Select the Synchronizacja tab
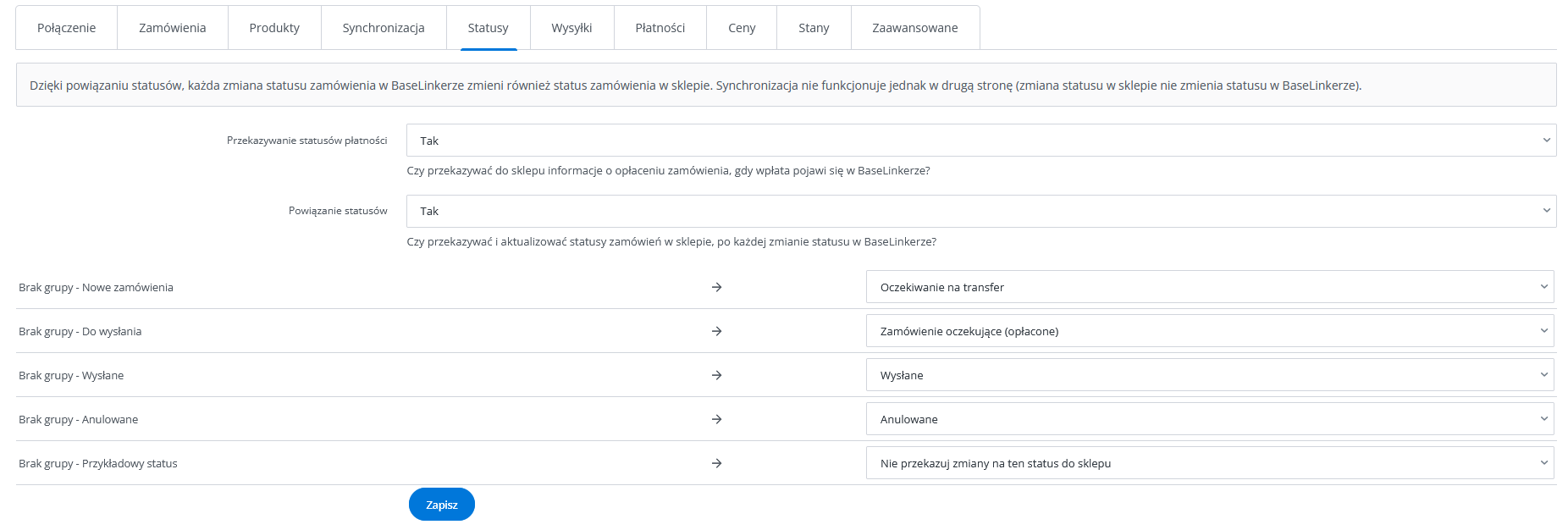 (x=384, y=28)
